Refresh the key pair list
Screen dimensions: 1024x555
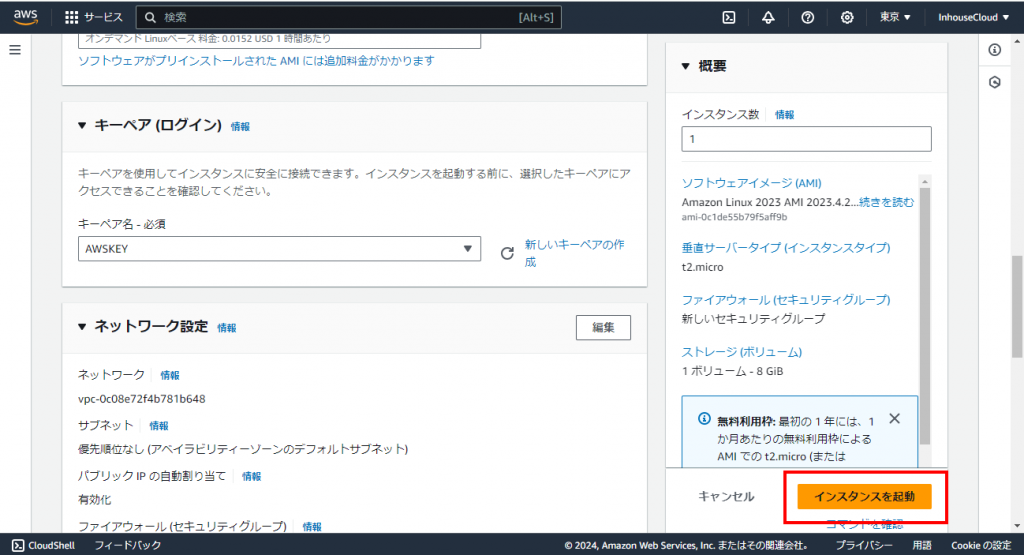tap(506, 253)
